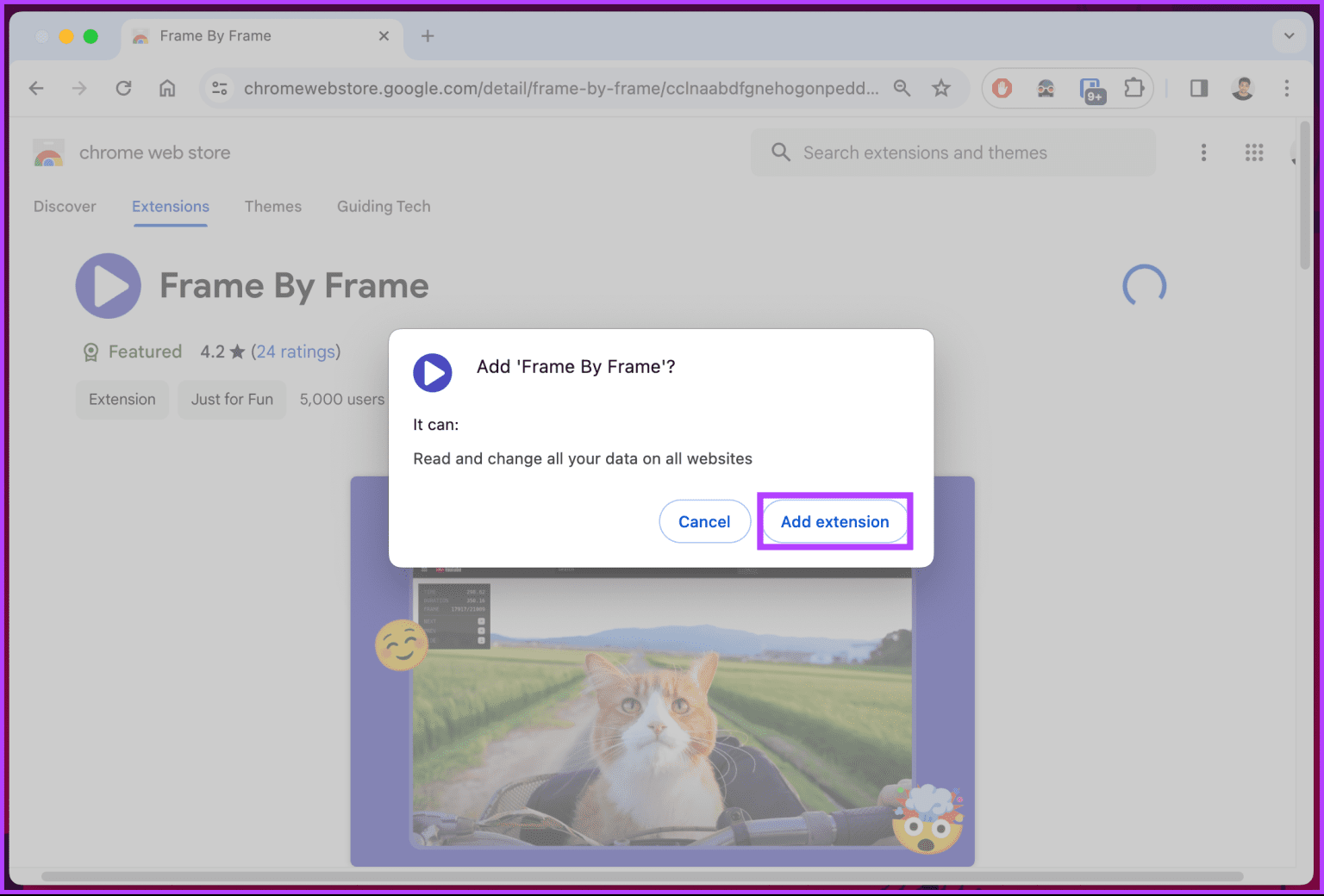Open the Chrome browser three-dot menu
The height and width of the screenshot is (896, 1324).
1287,88
